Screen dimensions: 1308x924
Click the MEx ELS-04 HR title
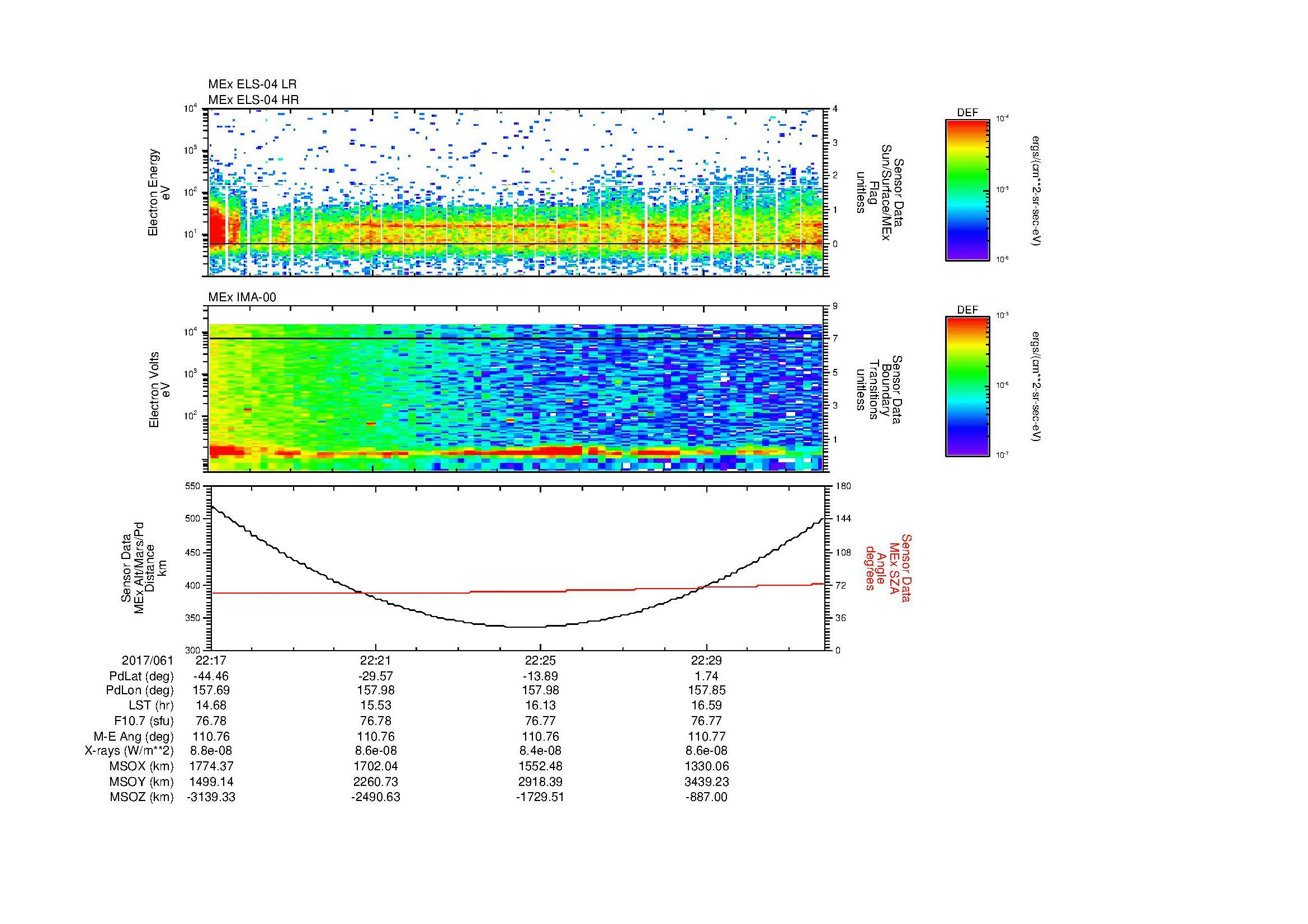pos(253,100)
